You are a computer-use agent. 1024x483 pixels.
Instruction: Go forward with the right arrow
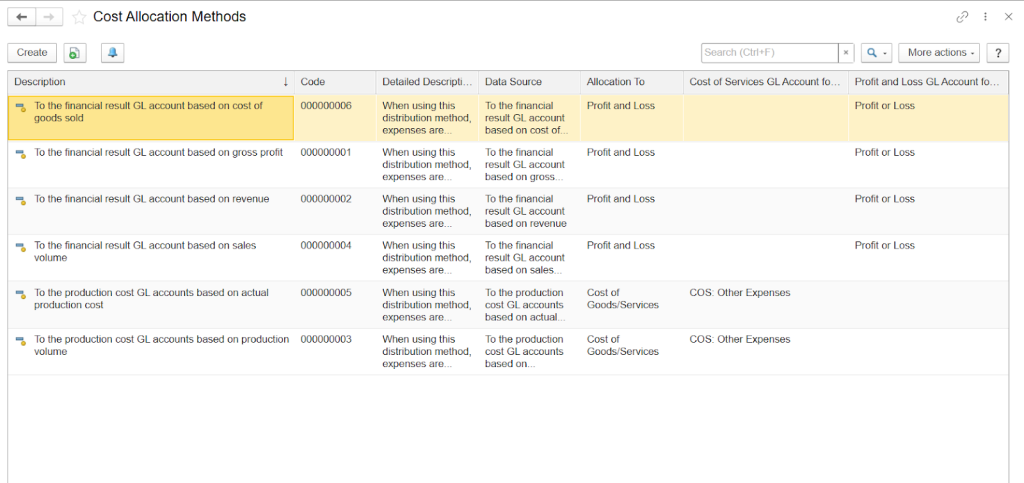49,17
